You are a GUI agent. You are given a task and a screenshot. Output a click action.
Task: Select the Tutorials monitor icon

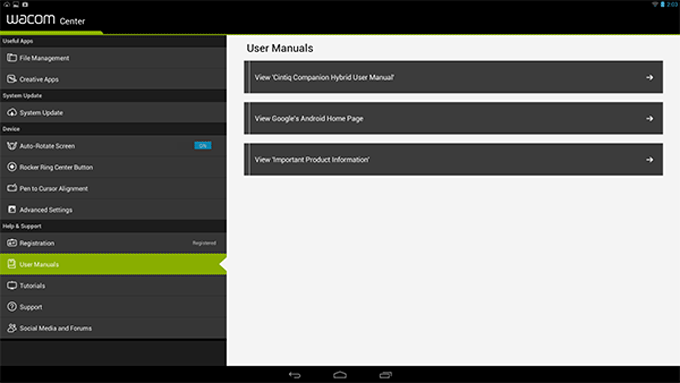(x=12, y=285)
